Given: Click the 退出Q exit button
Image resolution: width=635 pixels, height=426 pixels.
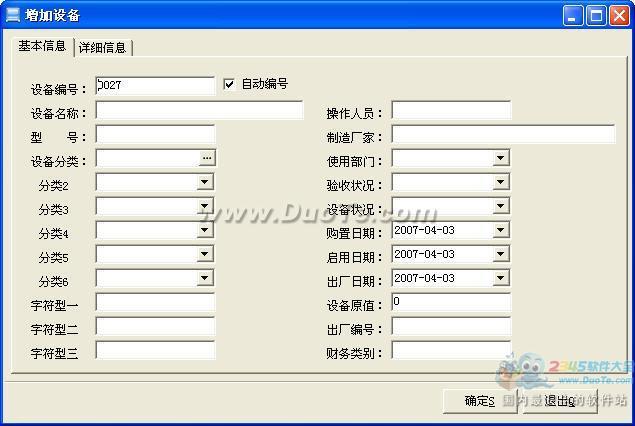Looking at the screenshot, I should (560, 401).
